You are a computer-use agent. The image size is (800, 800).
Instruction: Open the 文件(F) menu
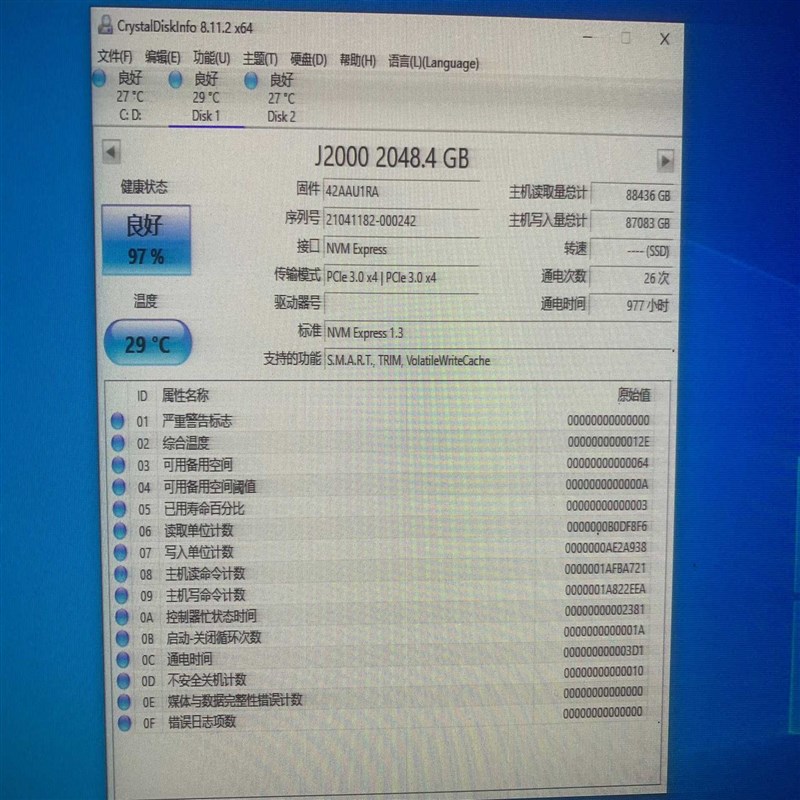click(114, 57)
